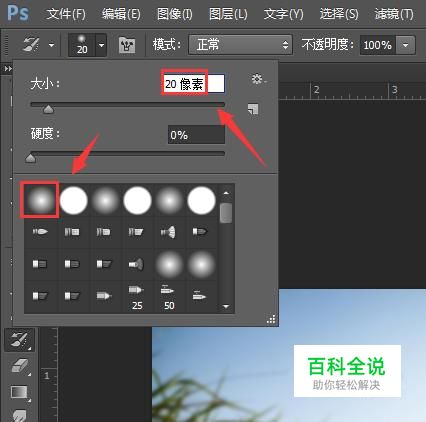Click the brush list scroll down arrow
The height and width of the screenshot is (422, 426).
(x=226, y=306)
